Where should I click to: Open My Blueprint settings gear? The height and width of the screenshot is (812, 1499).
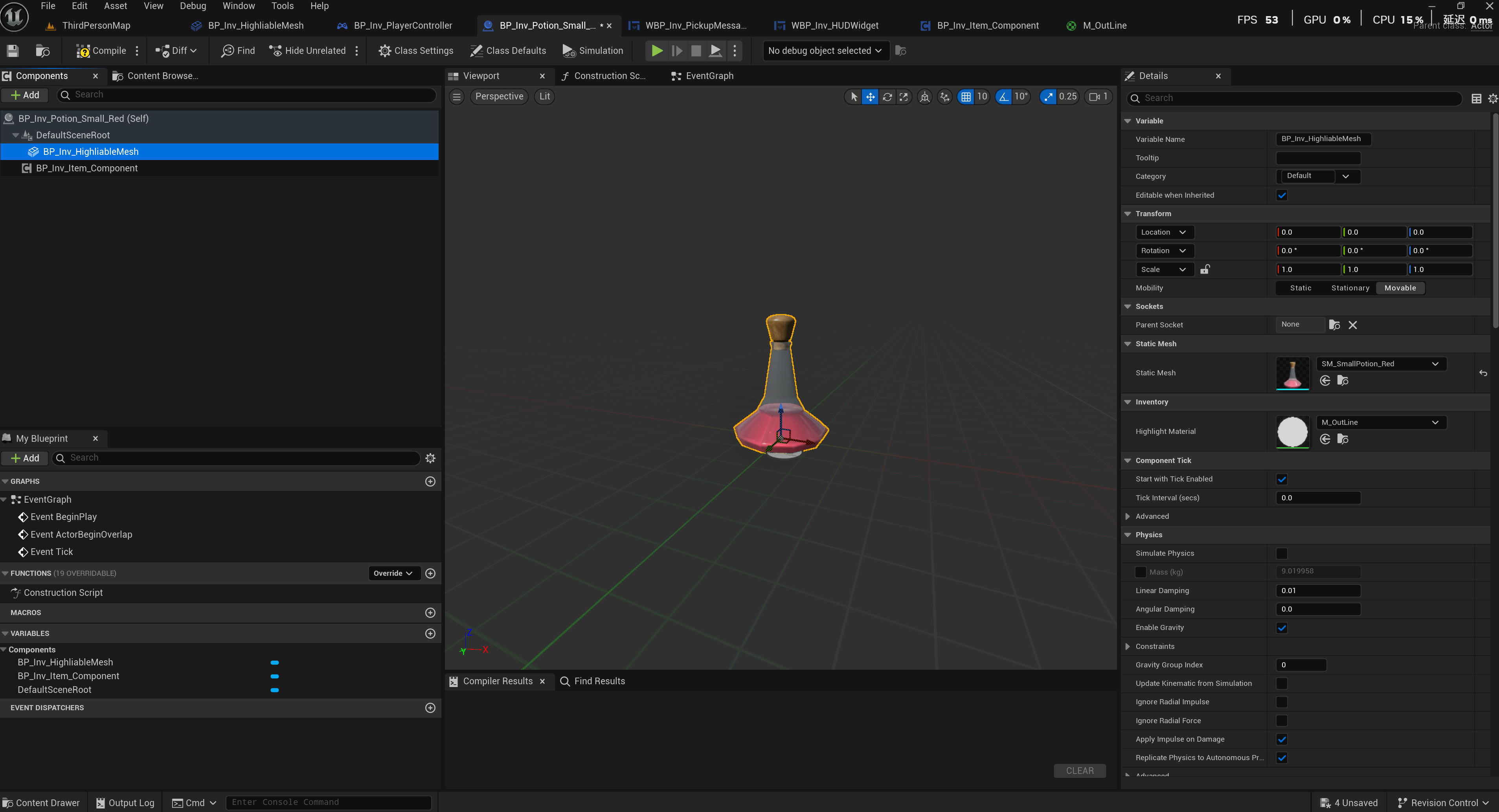click(x=430, y=458)
